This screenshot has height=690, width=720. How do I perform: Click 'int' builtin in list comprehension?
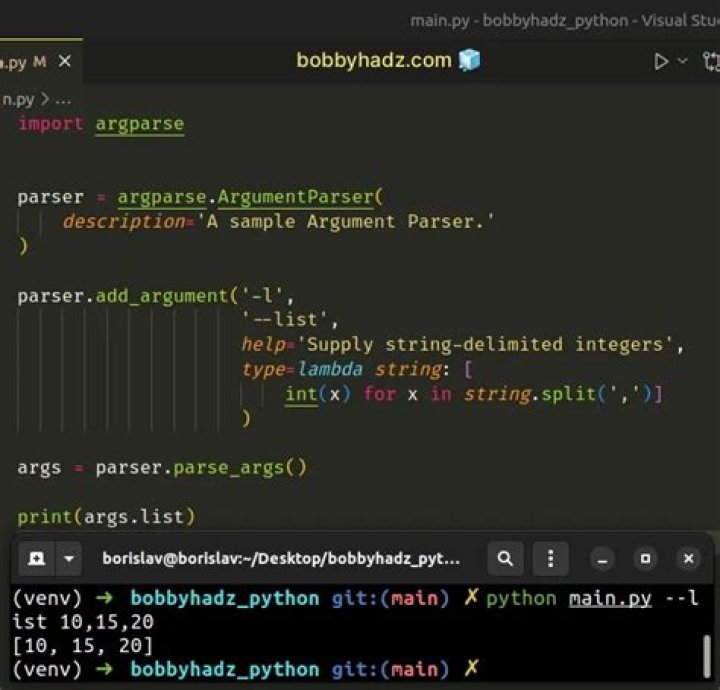click(301, 394)
